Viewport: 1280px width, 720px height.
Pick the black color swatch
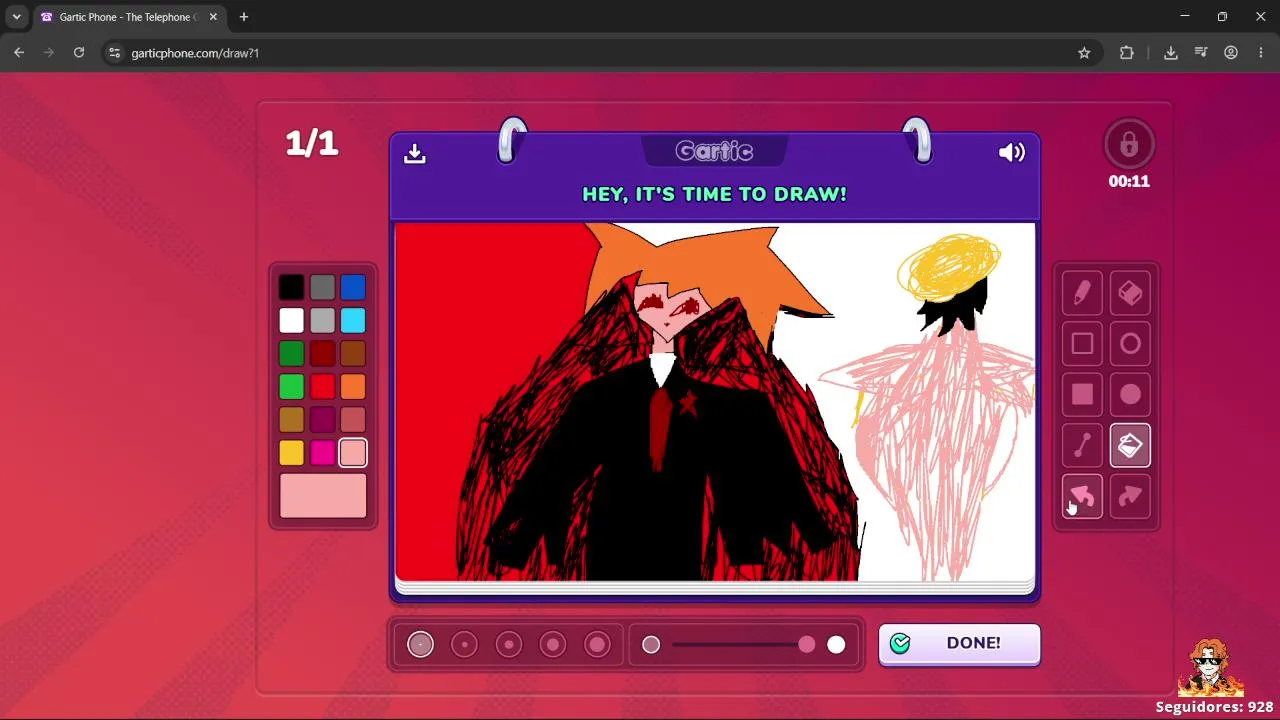pyautogui.click(x=291, y=288)
